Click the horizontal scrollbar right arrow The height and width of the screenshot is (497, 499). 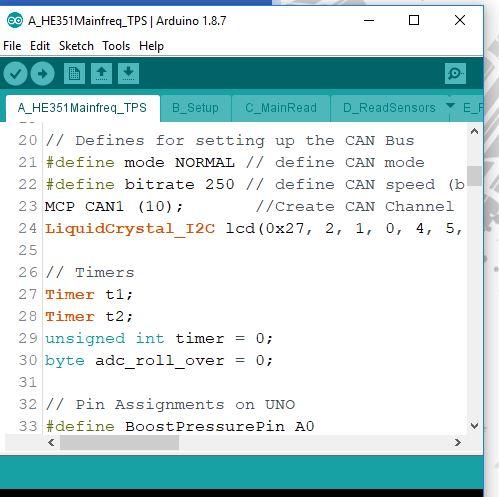[458, 443]
